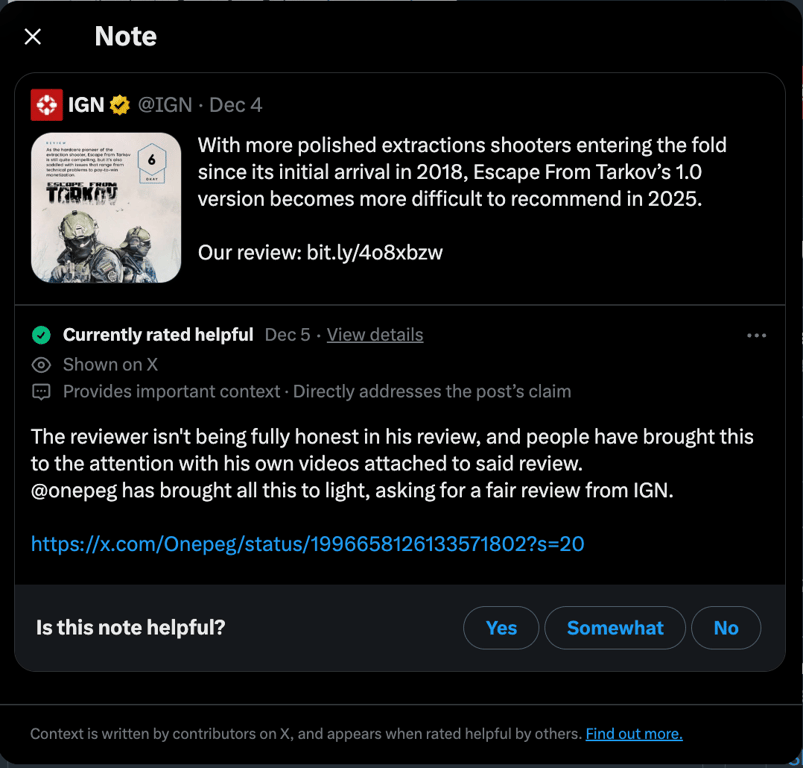Rate the note helpful with Yes
This screenshot has height=768, width=803.
pos(501,628)
